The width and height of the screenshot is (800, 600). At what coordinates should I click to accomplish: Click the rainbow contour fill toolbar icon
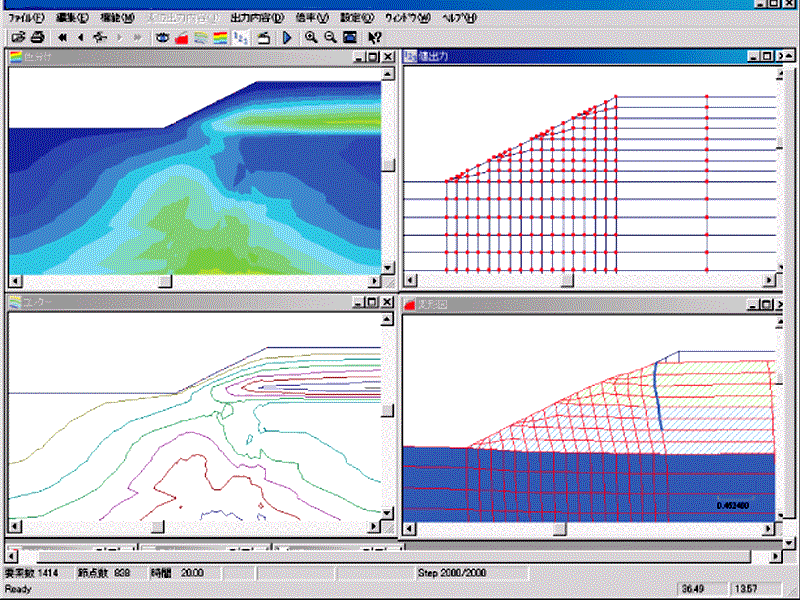point(220,37)
